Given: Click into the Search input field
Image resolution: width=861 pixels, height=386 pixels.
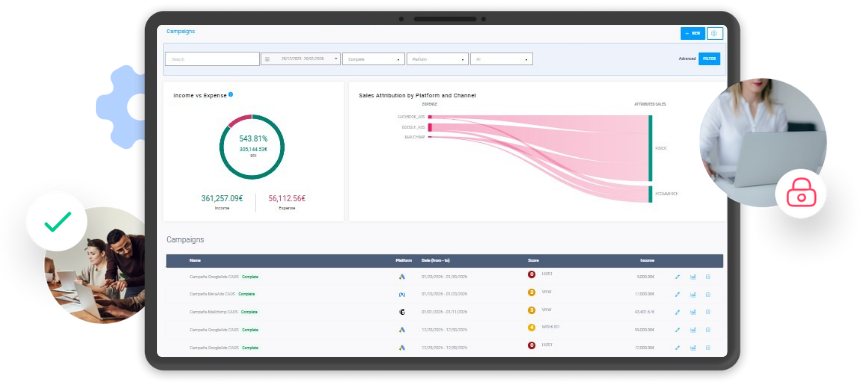Looking at the screenshot, I should click(x=212, y=59).
